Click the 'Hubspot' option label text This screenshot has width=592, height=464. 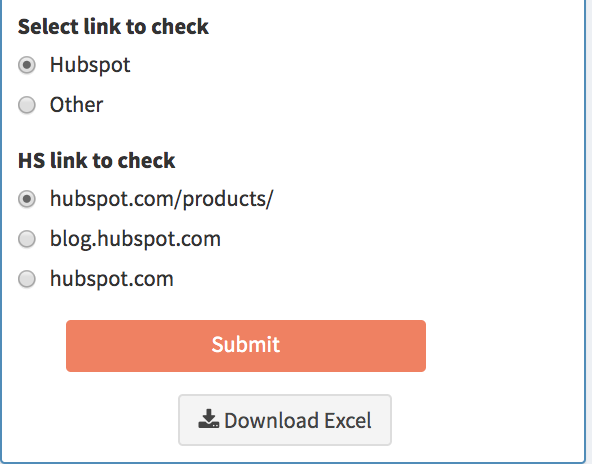[90, 65]
